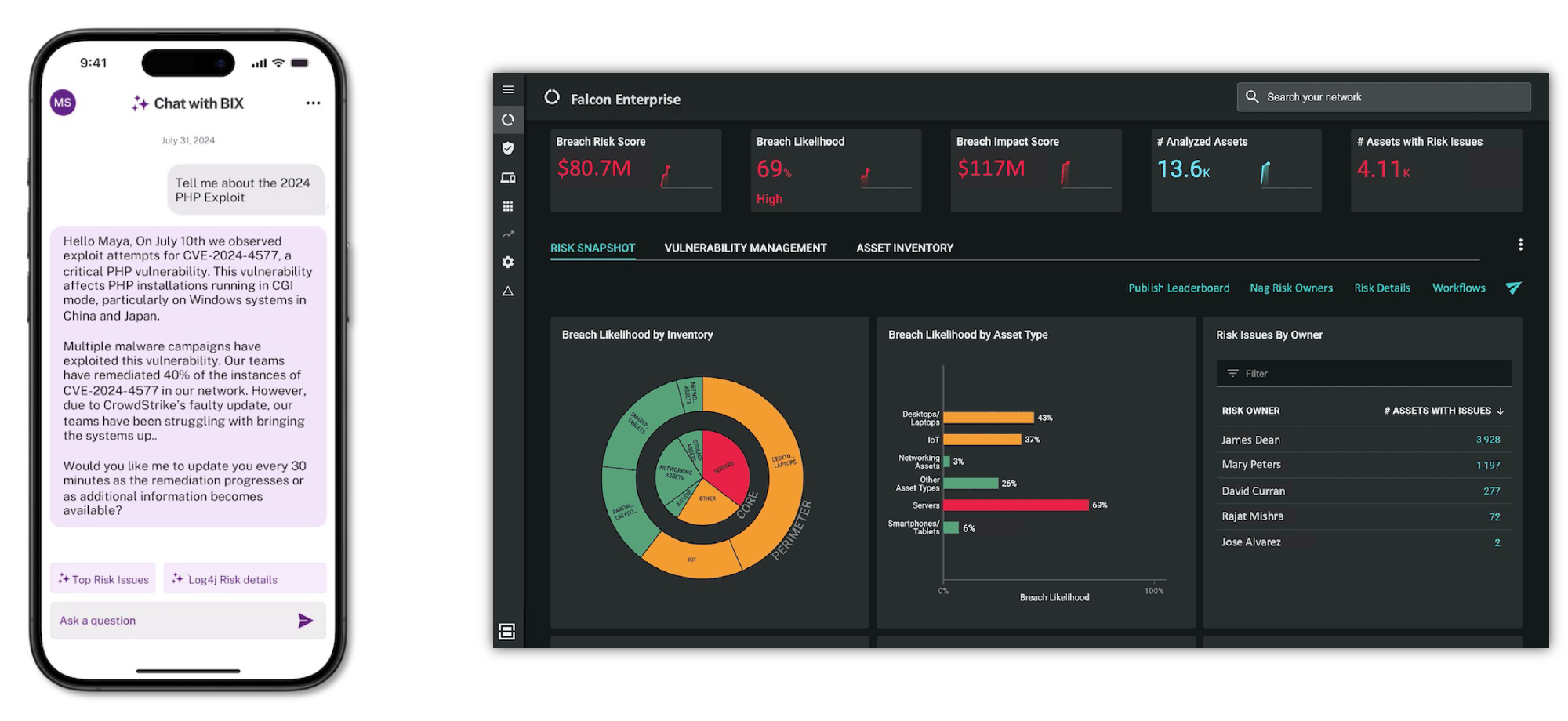Select the grid apps icon in sidebar
This screenshot has height=721, width=1568.
508,206
